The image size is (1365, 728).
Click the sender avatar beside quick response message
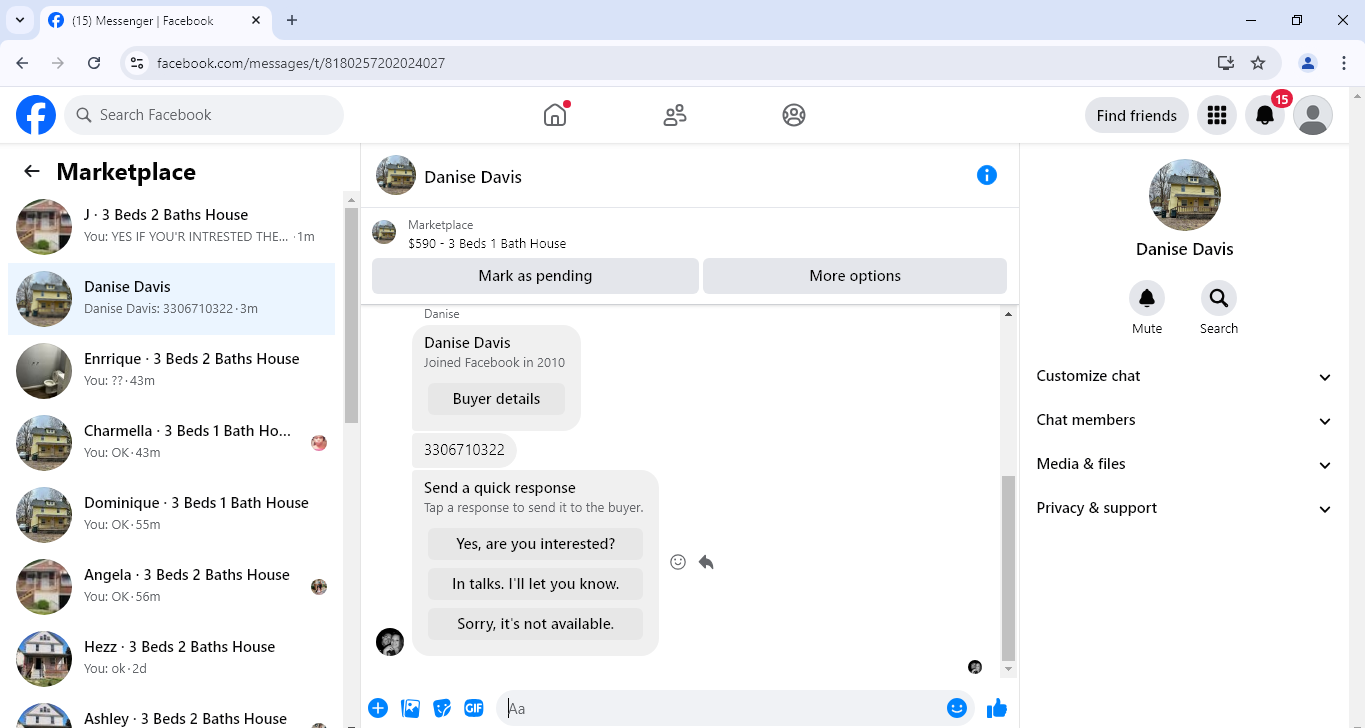[390, 642]
